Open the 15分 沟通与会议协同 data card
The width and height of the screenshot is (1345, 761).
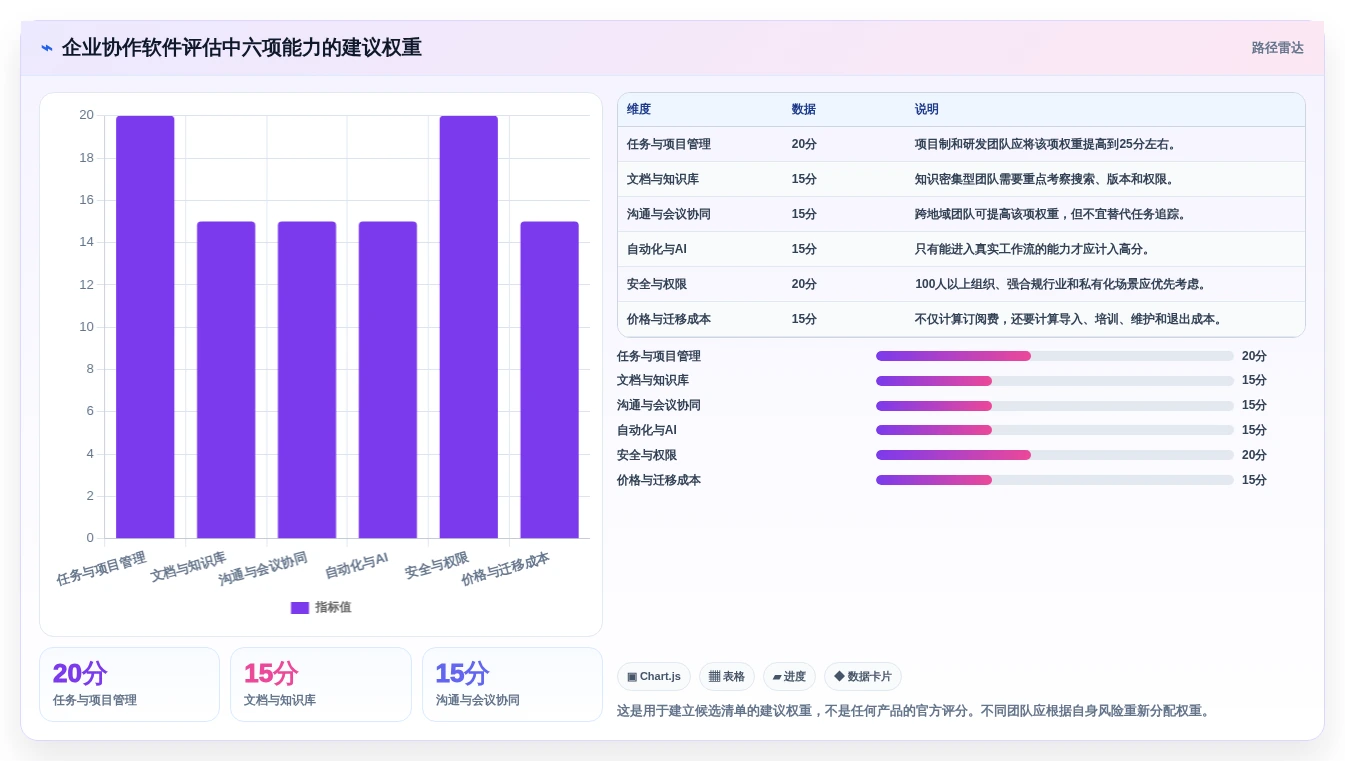point(512,685)
